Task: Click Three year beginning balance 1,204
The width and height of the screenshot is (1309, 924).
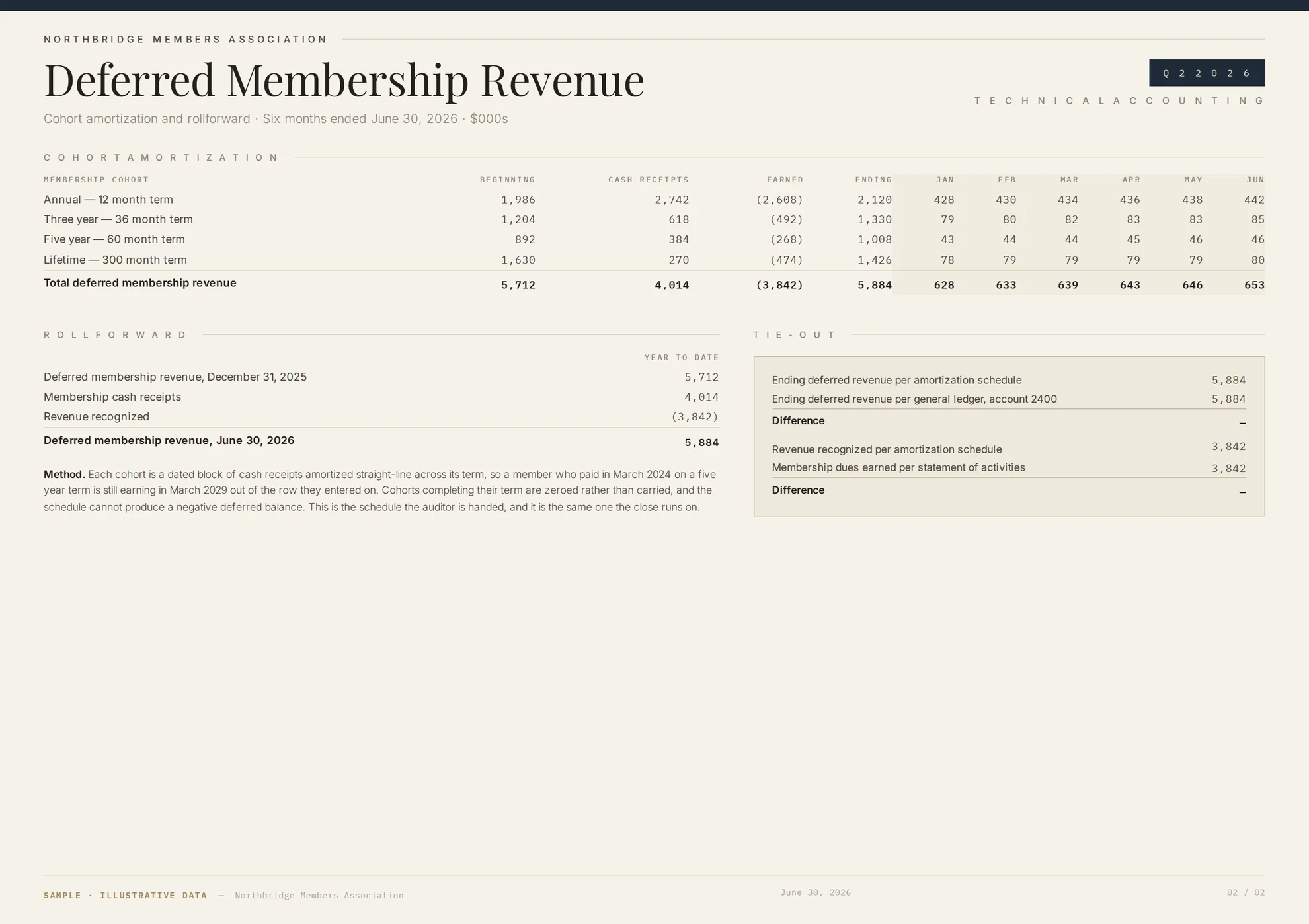Action: (x=518, y=219)
